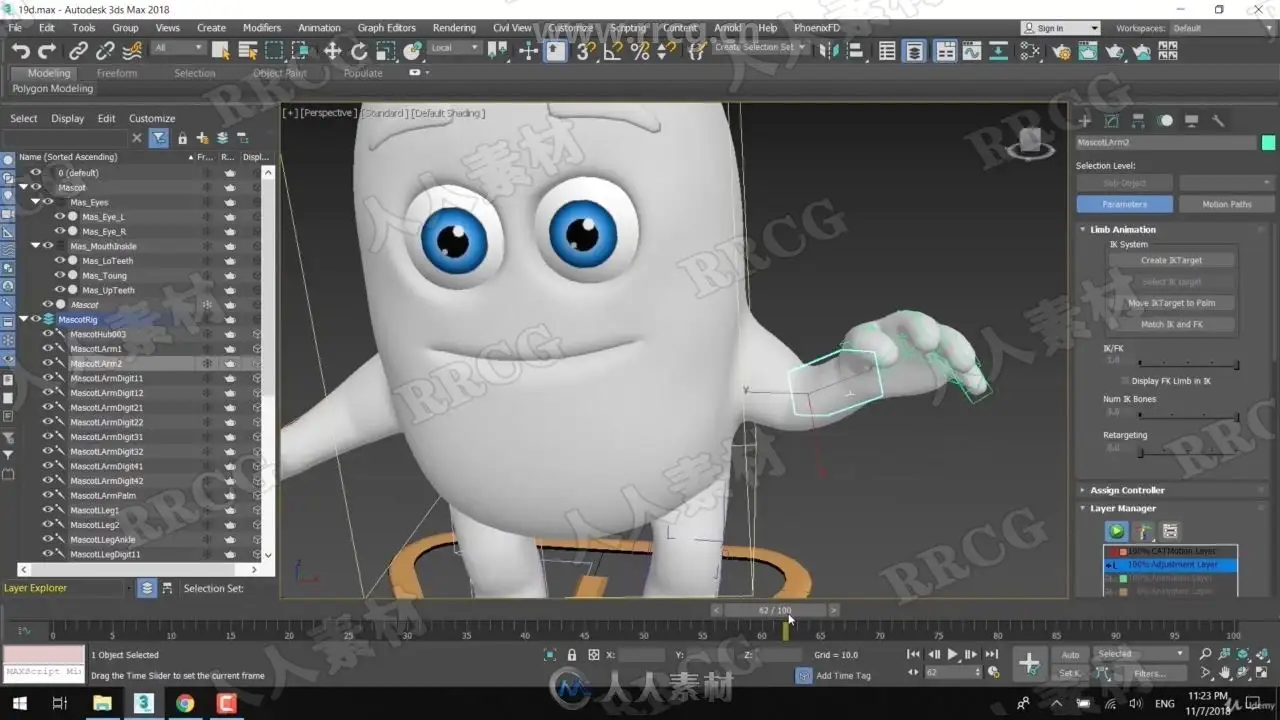Image resolution: width=1280 pixels, height=720 pixels.
Task: Expand the Assign Controller rollout
Action: point(1127,490)
